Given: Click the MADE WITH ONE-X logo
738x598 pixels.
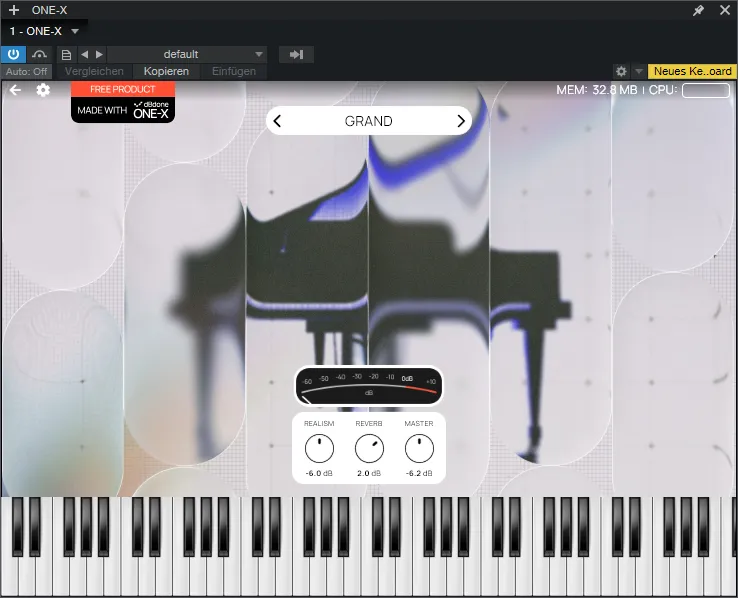Looking at the screenshot, I should (x=123, y=111).
